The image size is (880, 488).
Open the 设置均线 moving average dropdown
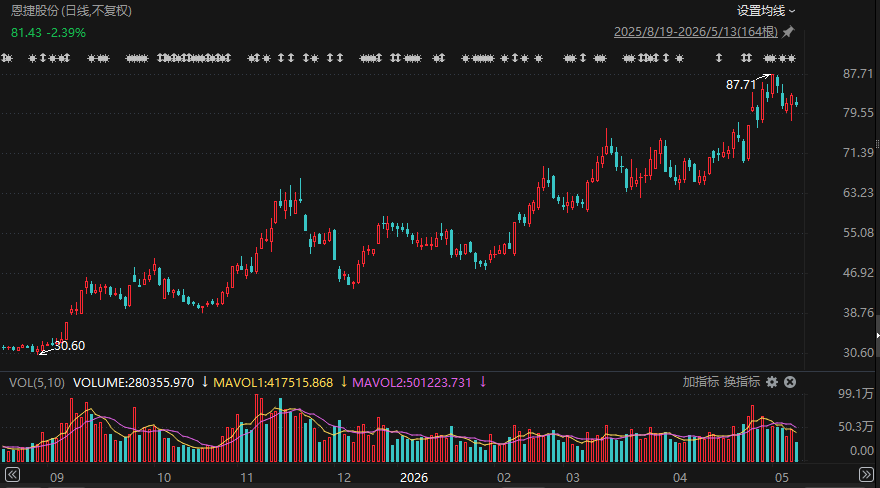[766, 11]
